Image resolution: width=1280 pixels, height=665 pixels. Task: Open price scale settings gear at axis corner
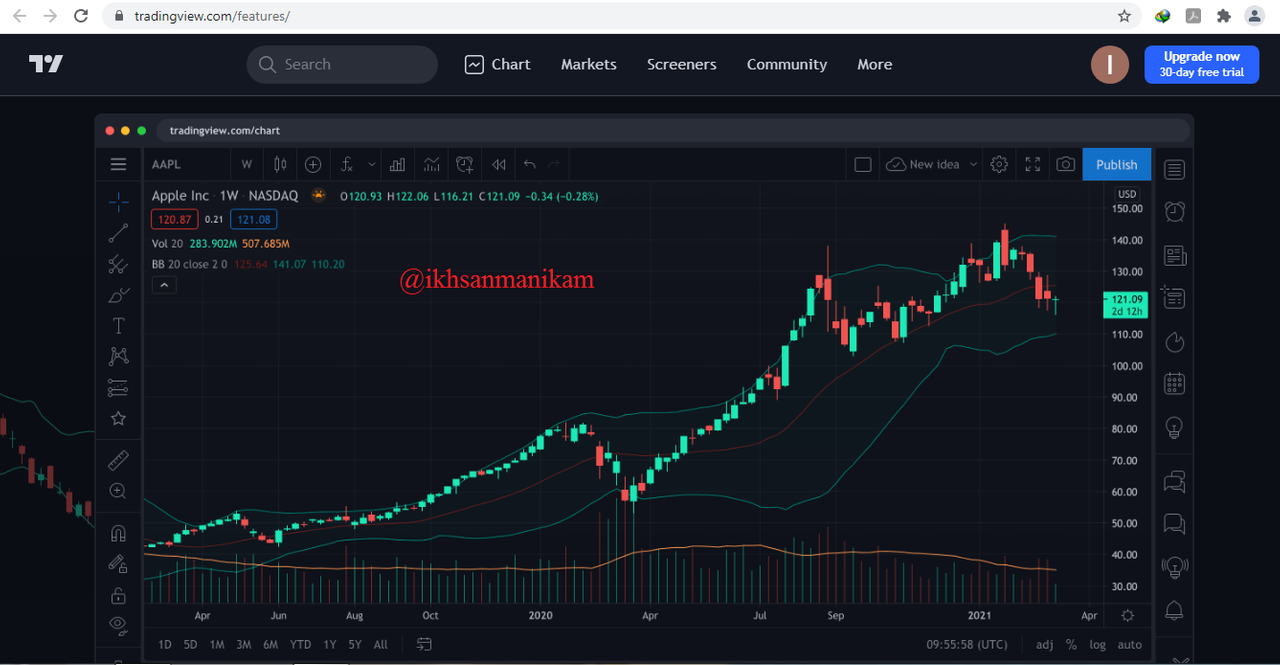click(x=1127, y=616)
